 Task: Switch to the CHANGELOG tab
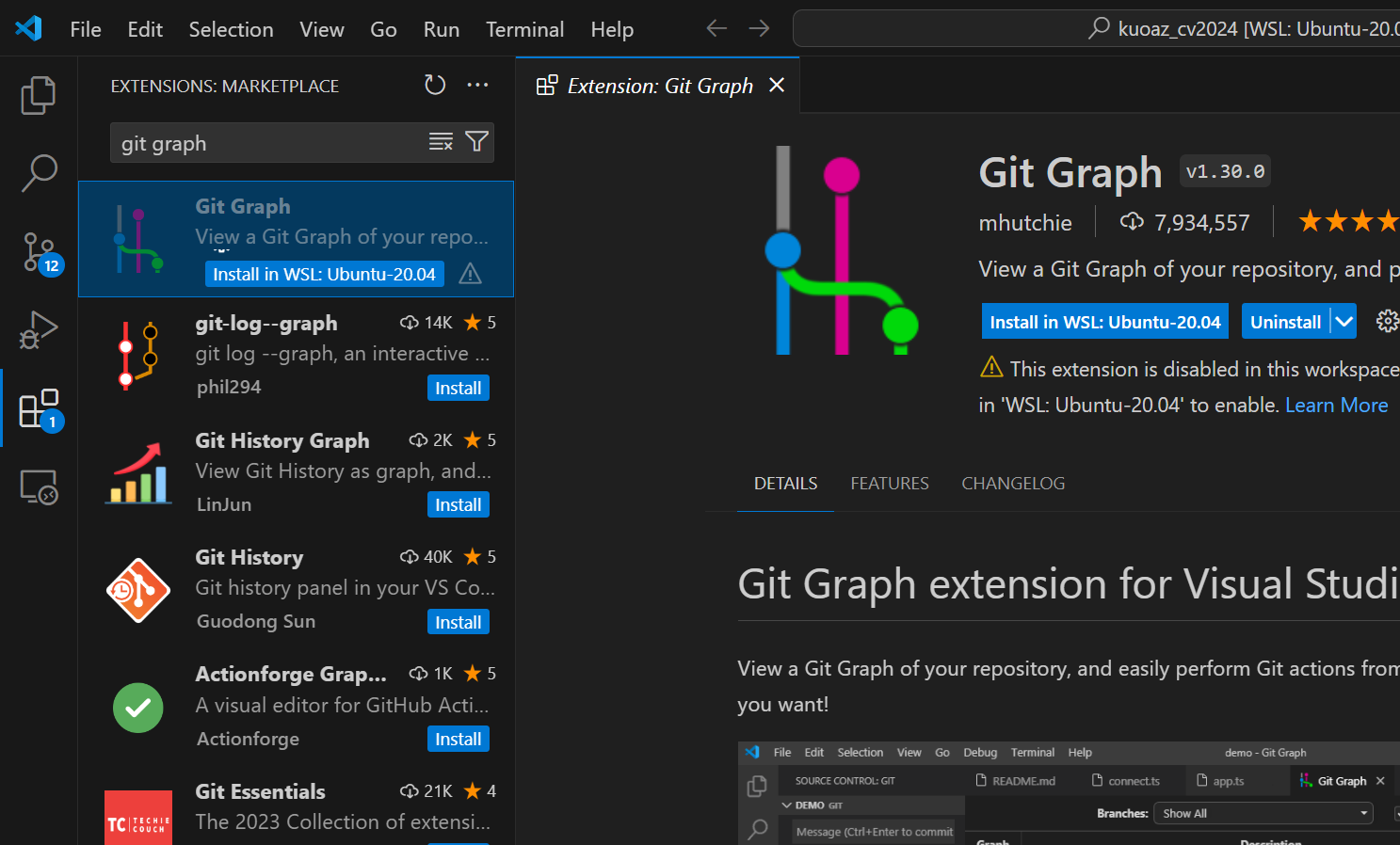pos(1013,483)
